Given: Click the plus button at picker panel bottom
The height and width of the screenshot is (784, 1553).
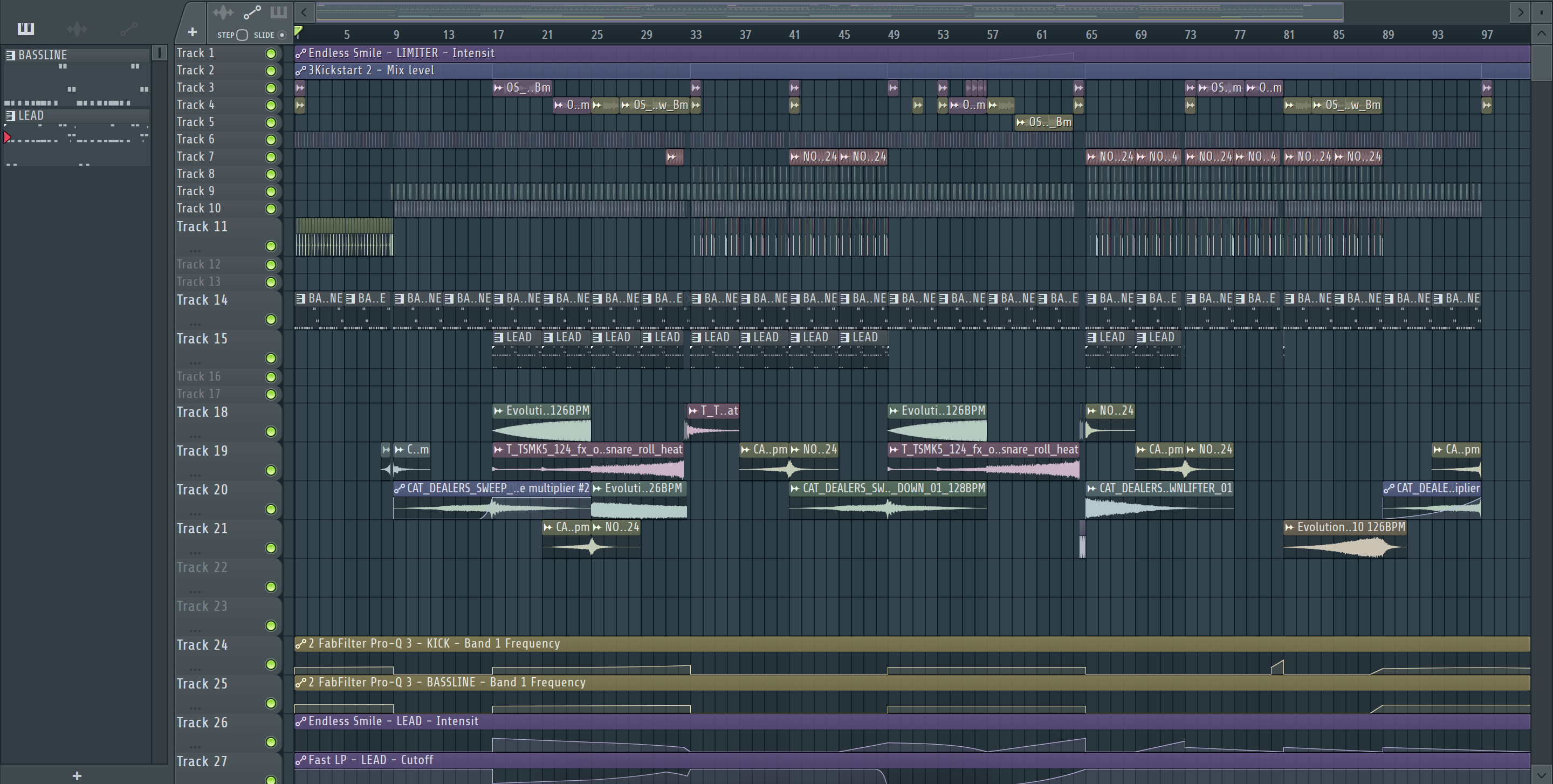Looking at the screenshot, I should [x=77, y=775].
